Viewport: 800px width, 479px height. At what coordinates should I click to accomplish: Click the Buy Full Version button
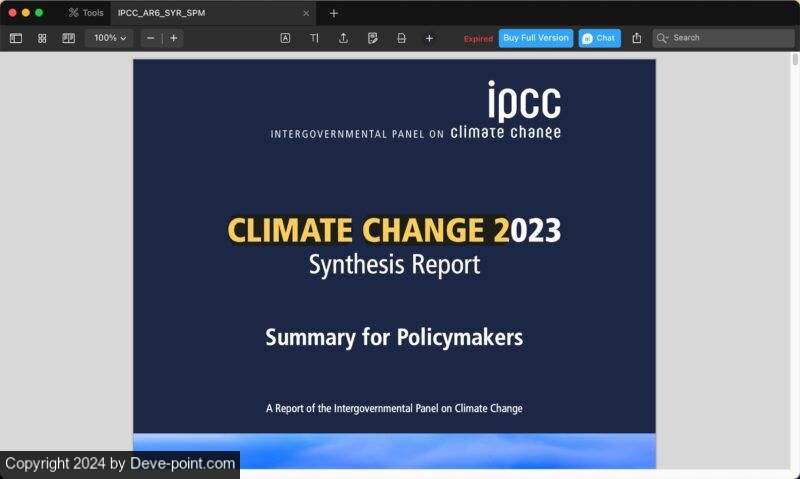[535, 38]
